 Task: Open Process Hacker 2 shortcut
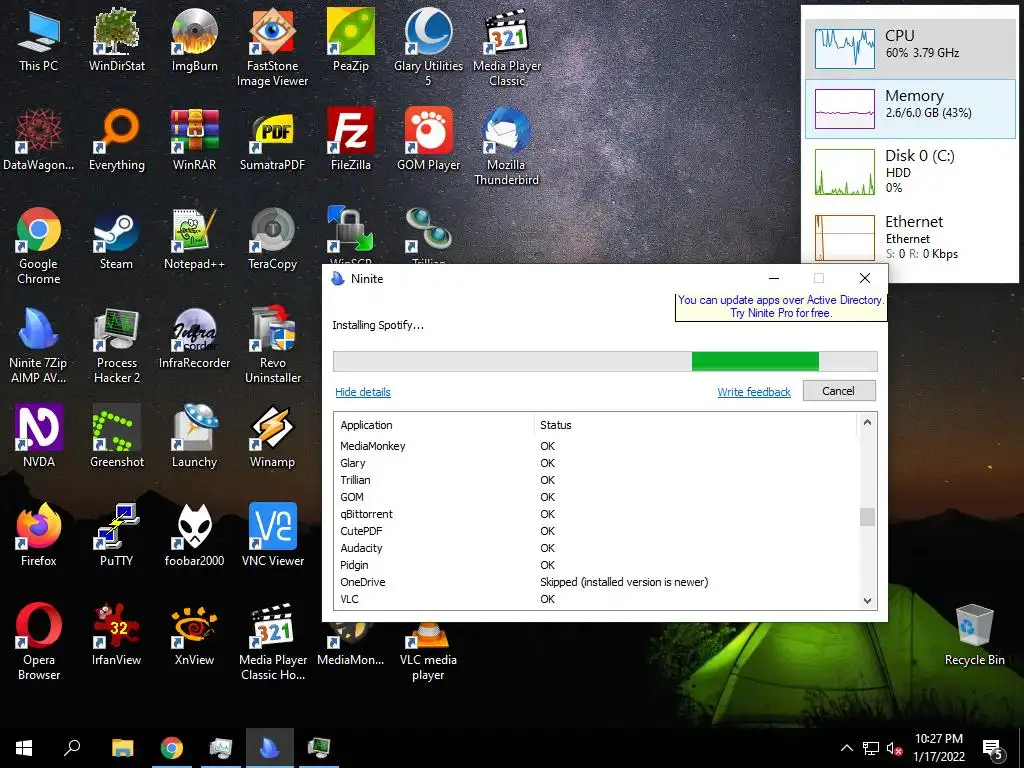[116, 345]
